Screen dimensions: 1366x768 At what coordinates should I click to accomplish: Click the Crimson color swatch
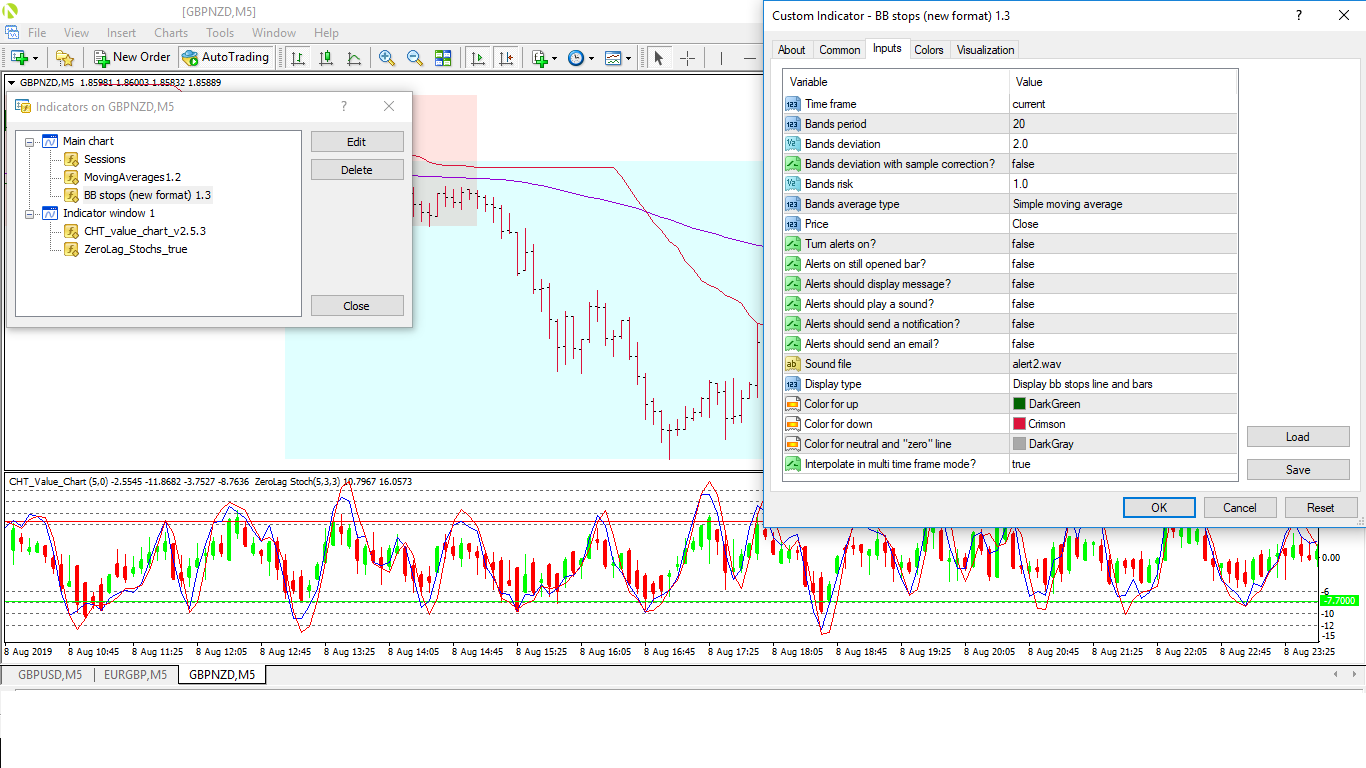1019,424
